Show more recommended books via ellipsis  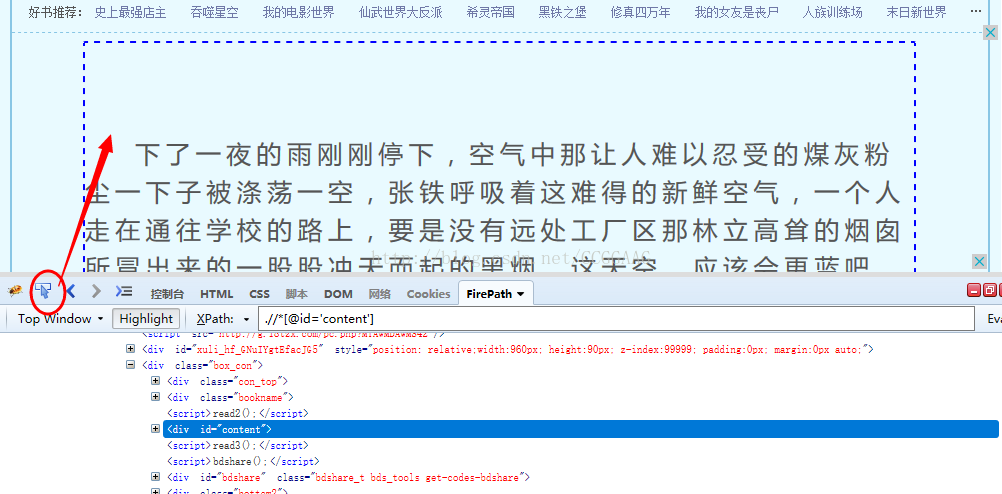pos(976,12)
